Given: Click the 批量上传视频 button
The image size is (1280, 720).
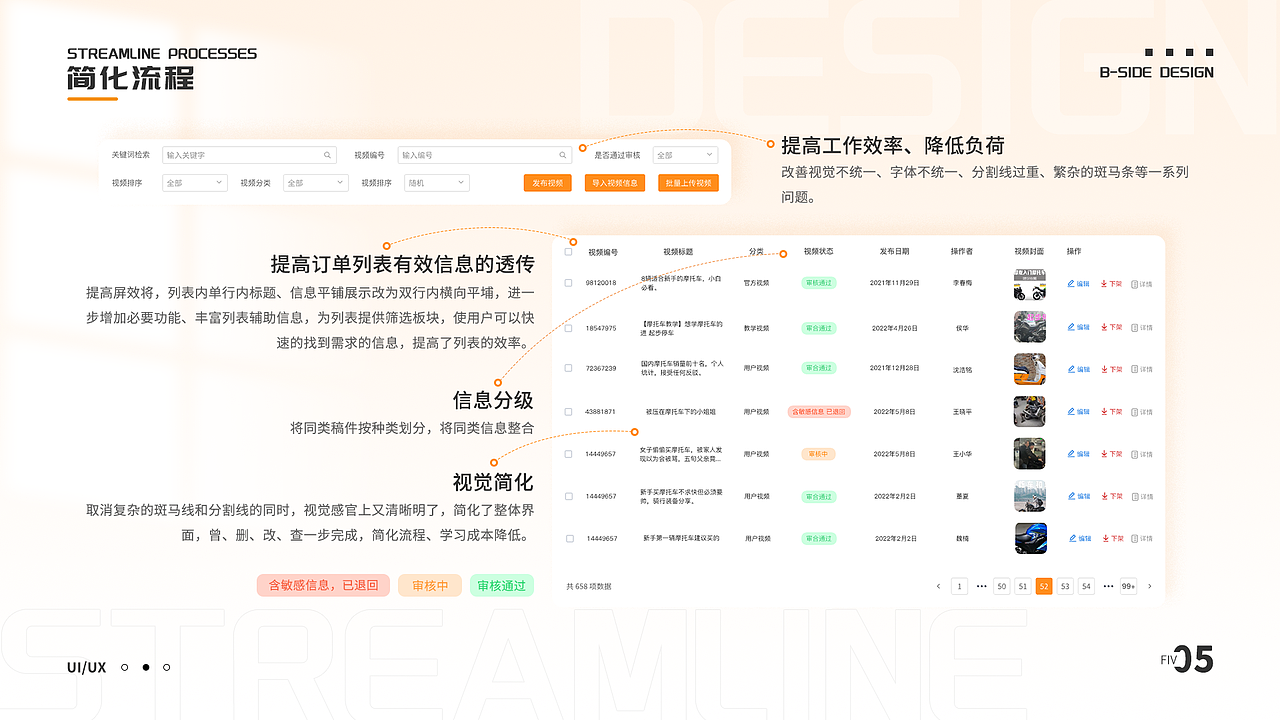Looking at the screenshot, I should 688,183.
